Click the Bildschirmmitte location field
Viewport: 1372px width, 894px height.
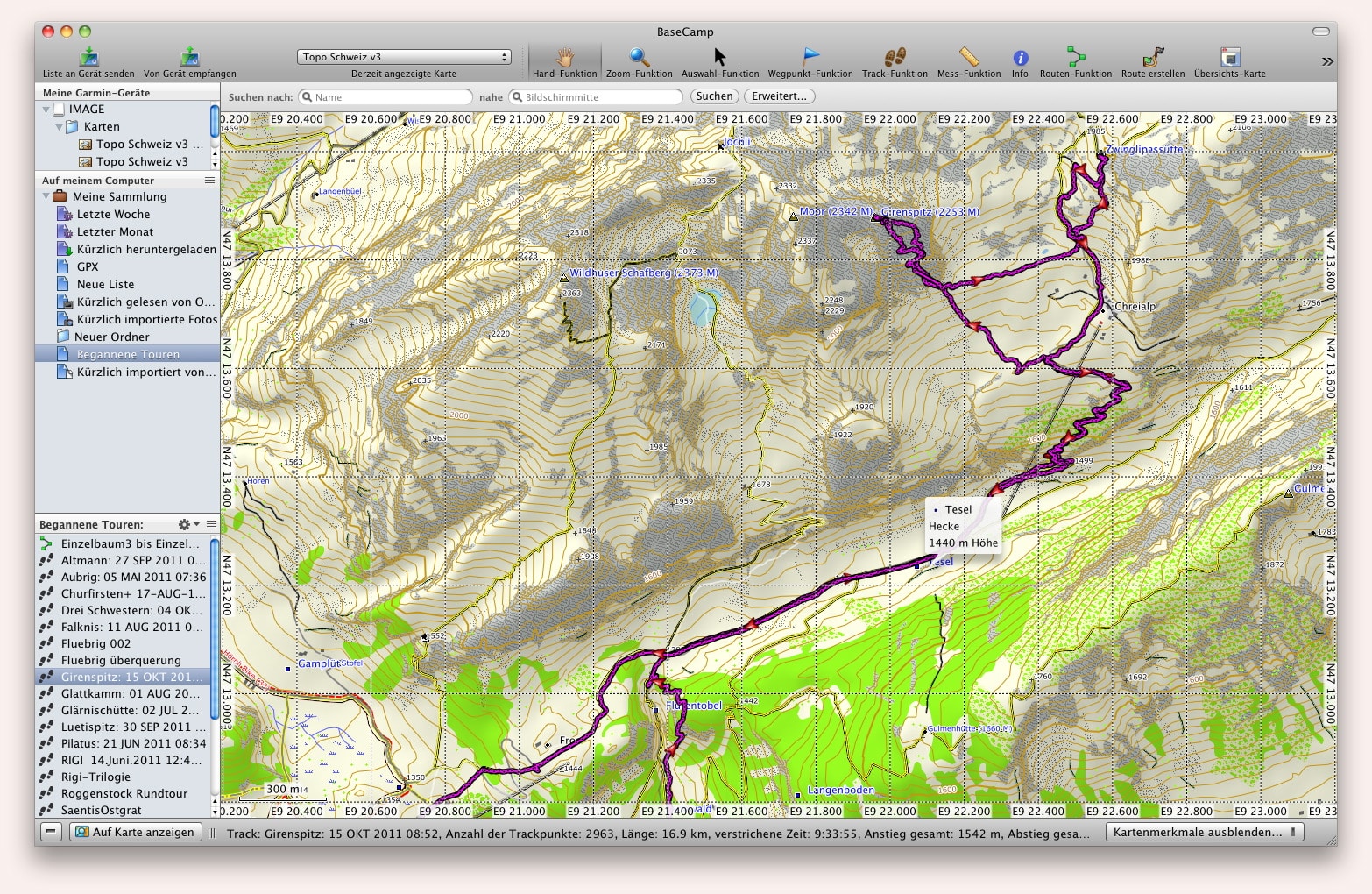coord(596,97)
